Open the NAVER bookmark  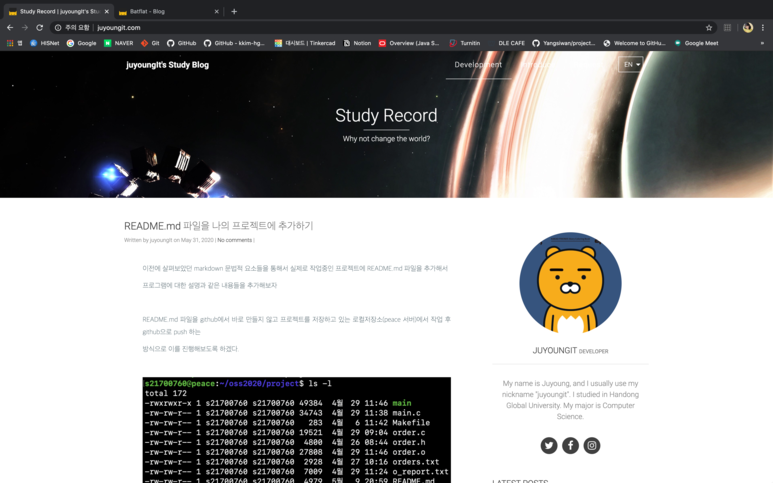(x=118, y=43)
